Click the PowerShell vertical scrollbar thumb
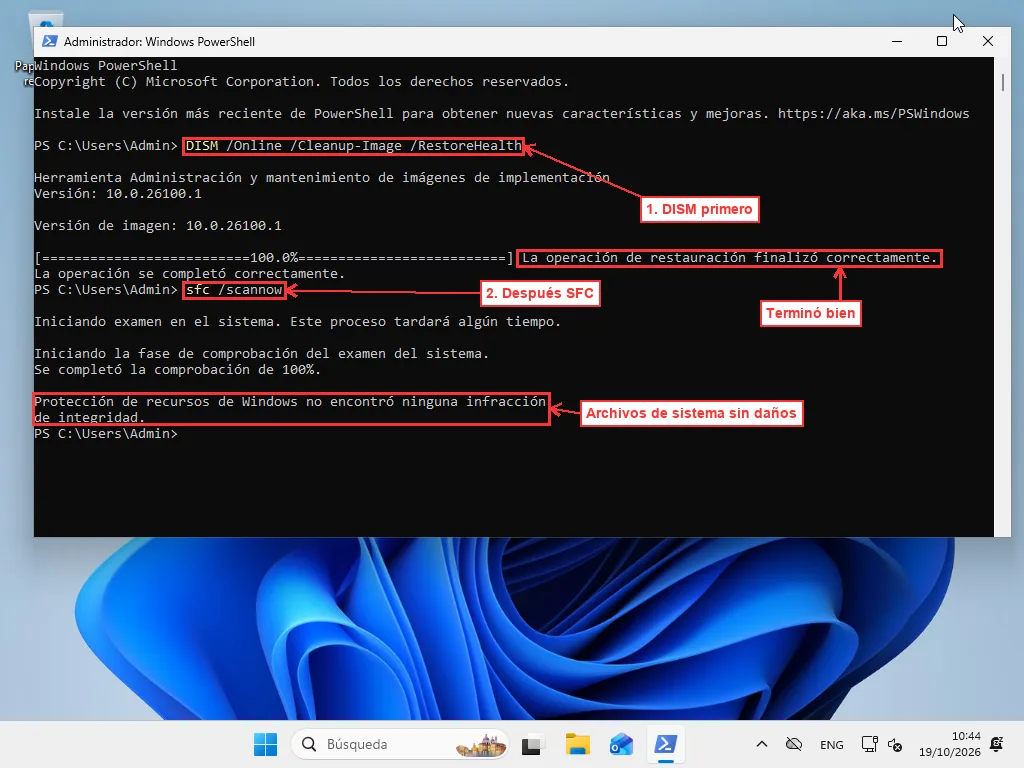The image size is (1024, 768). pos(1002,82)
